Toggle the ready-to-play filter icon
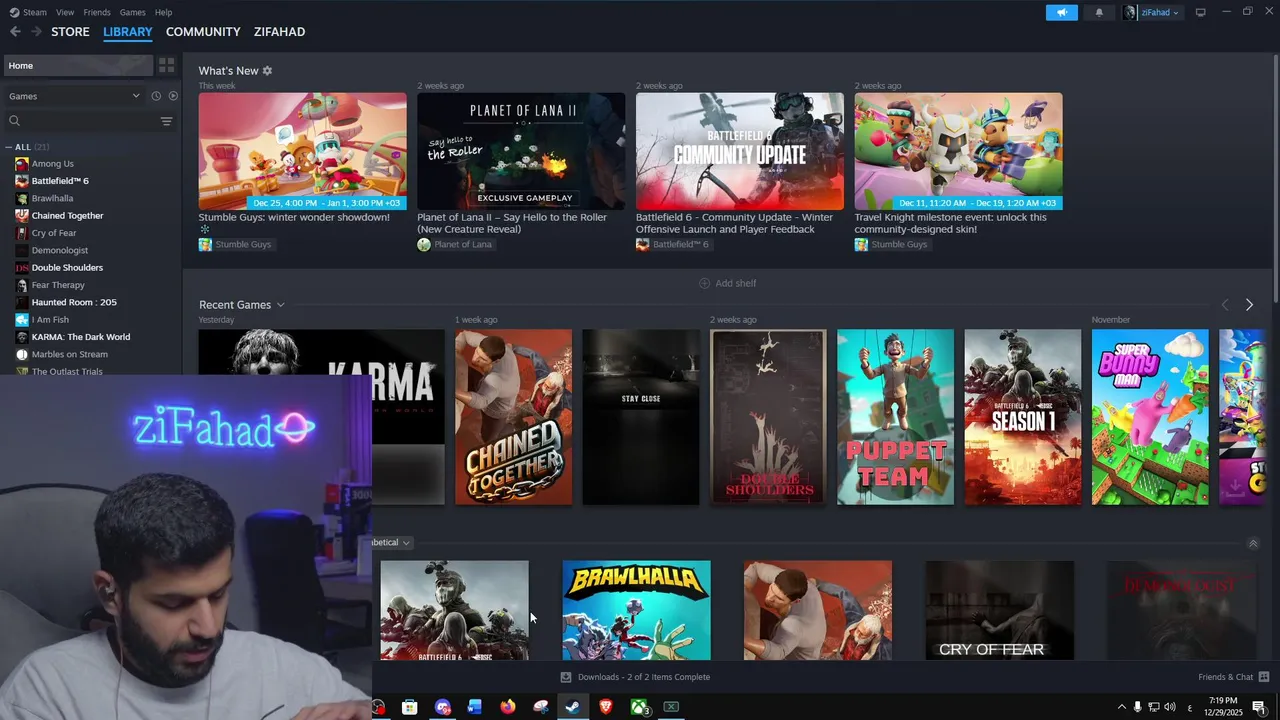This screenshot has width=1280, height=720. click(173, 96)
